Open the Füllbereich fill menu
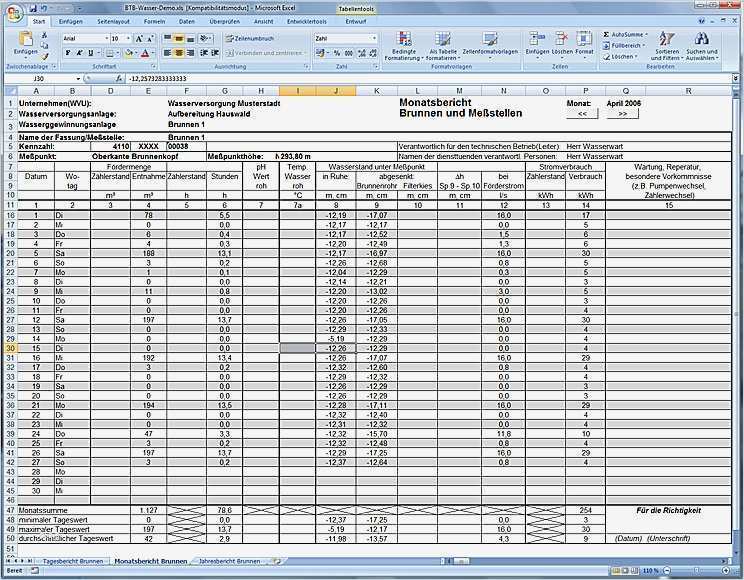Image resolution: width=744 pixels, height=580 pixels. click(624, 46)
